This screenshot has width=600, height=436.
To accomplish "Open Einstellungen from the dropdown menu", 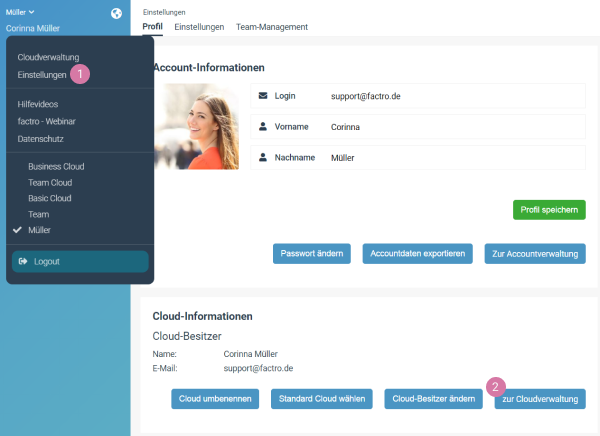I will tap(42, 75).
